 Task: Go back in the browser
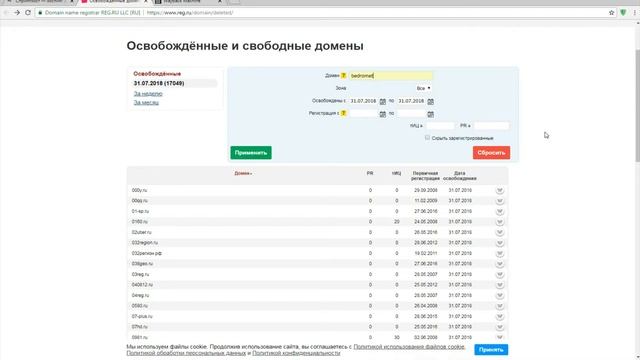point(6,13)
